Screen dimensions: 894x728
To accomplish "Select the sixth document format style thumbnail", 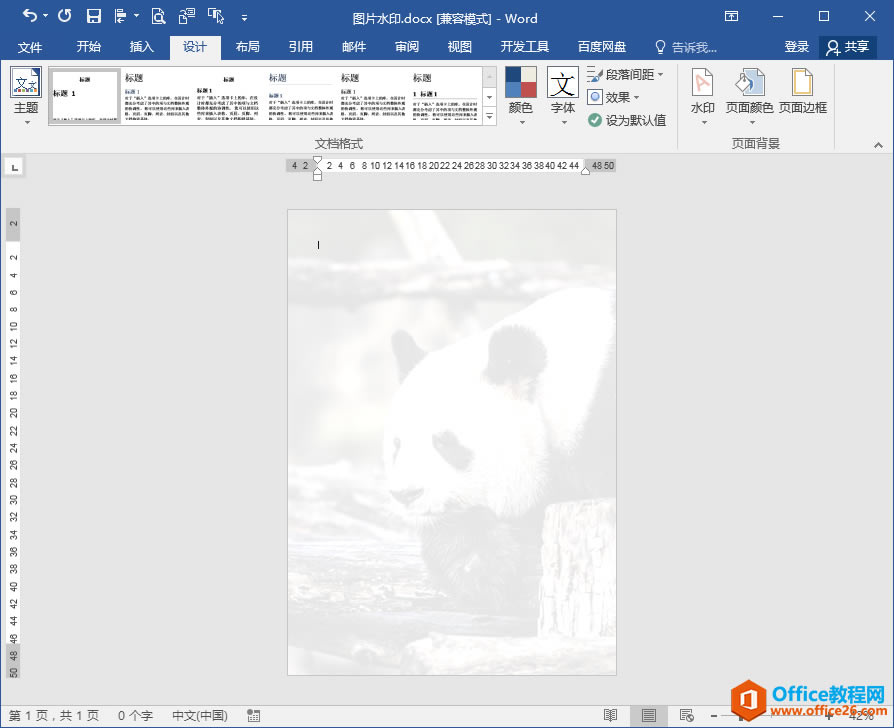I will point(445,96).
